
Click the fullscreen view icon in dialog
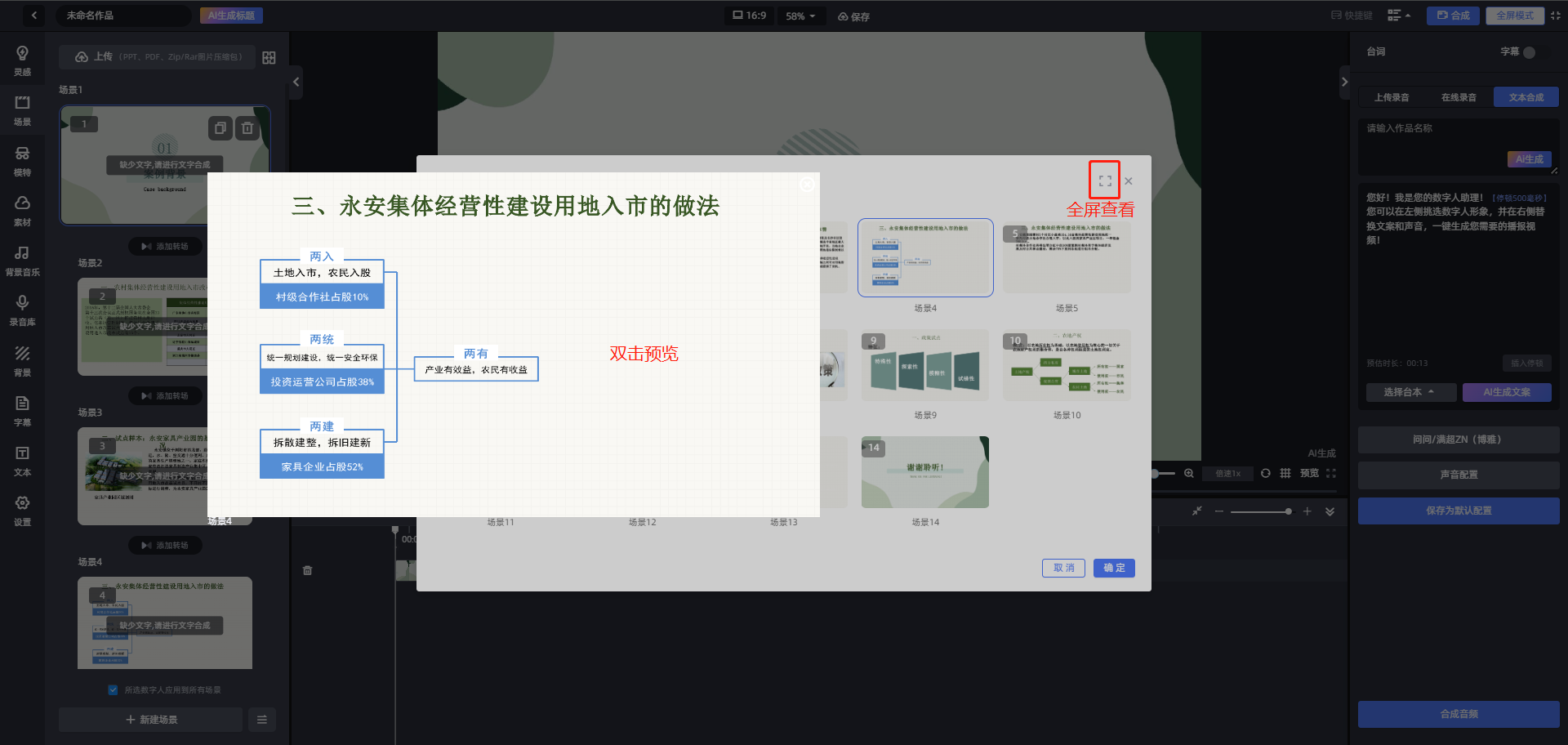pos(1105,181)
